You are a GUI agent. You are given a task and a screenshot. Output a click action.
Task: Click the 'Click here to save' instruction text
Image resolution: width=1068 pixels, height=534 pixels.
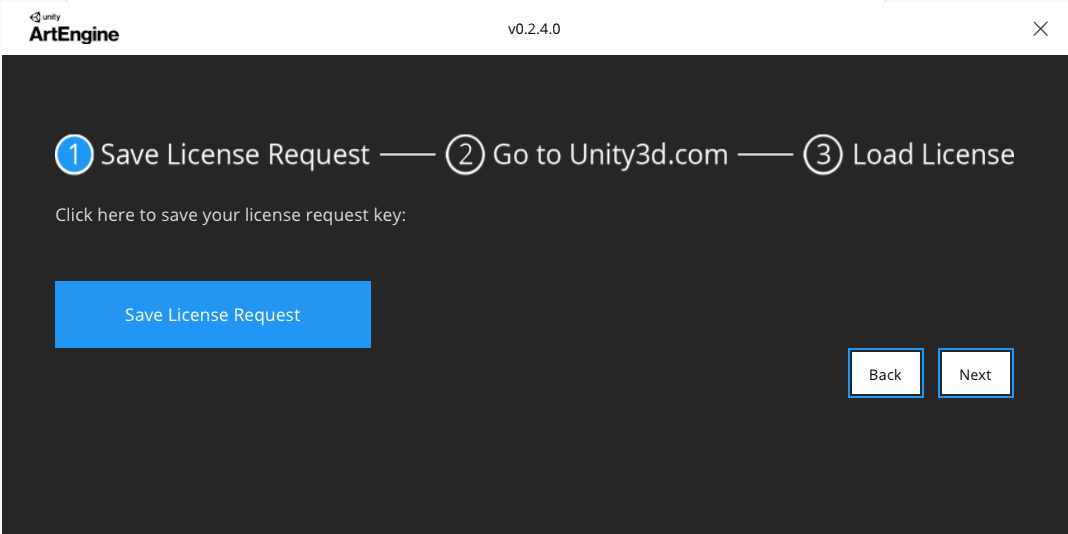click(230, 216)
